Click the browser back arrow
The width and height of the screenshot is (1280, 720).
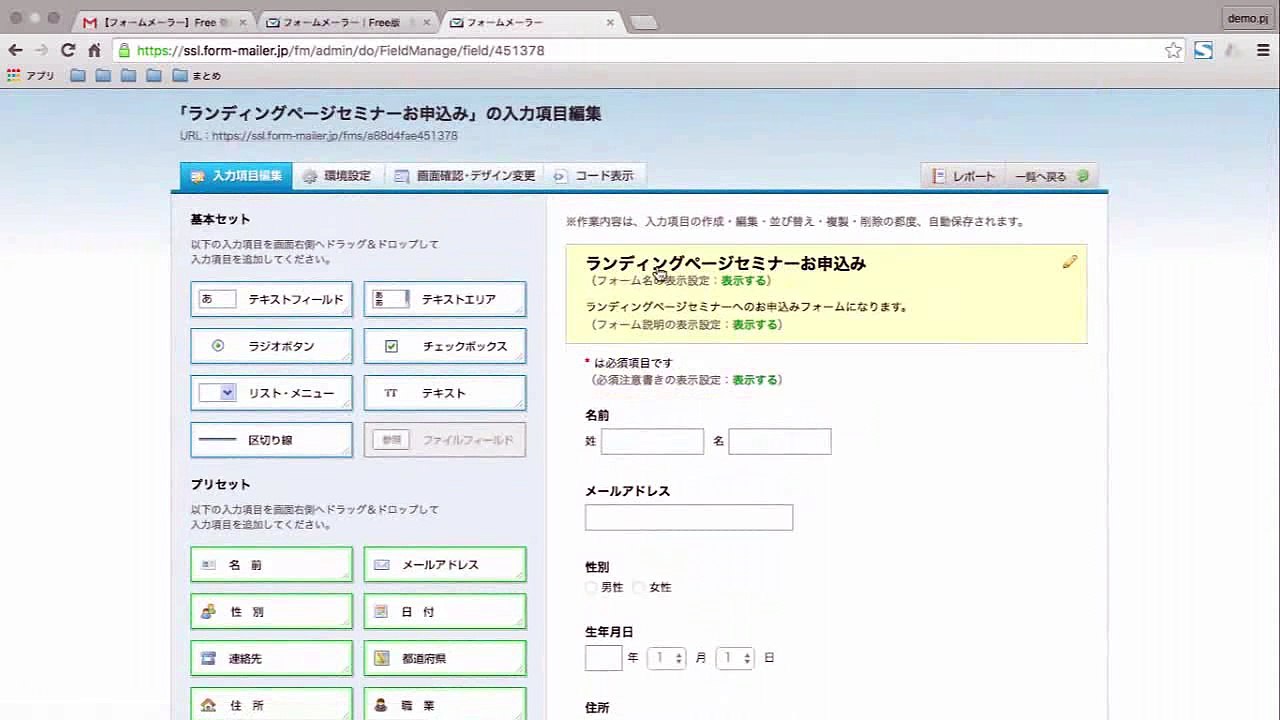point(16,50)
